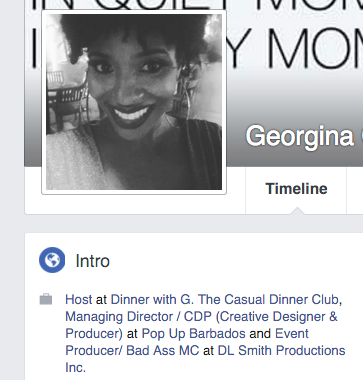The height and width of the screenshot is (380, 363).
Task: Click the globe icon beside Intro
Action: [x=52, y=260]
